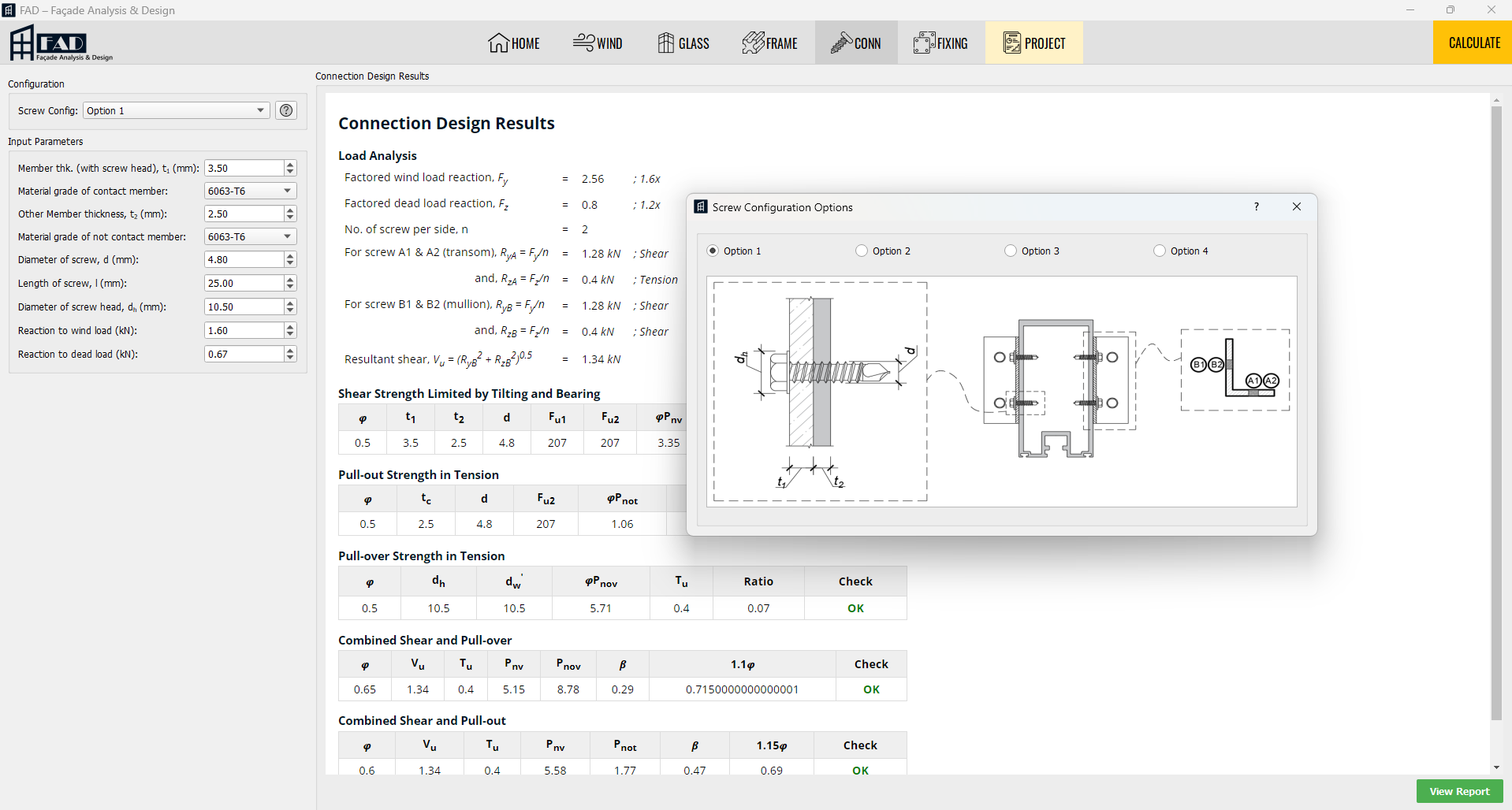Switch to the WIND tab
Viewport: 1512px width, 810px height.
pyautogui.click(x=598, y=43)
